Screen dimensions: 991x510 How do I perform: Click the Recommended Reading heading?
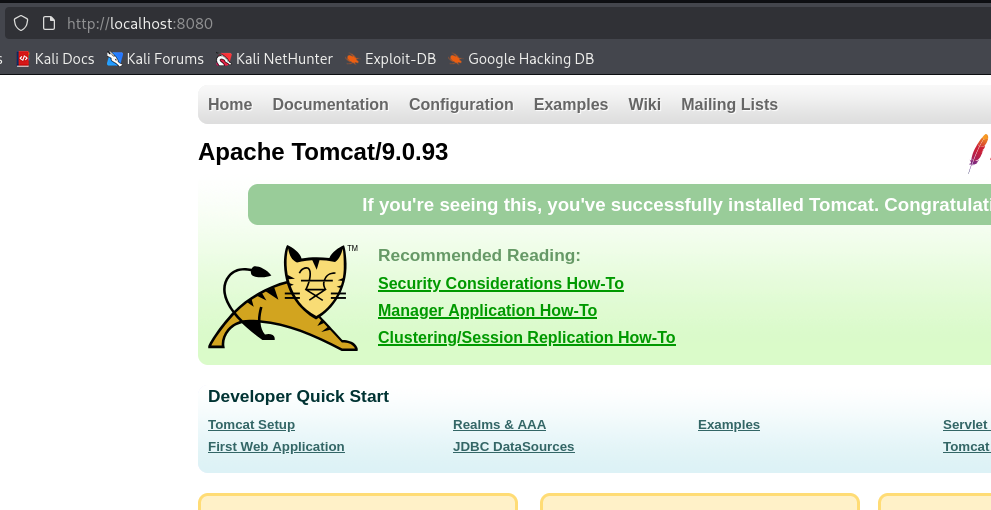(x=479, y=255)
